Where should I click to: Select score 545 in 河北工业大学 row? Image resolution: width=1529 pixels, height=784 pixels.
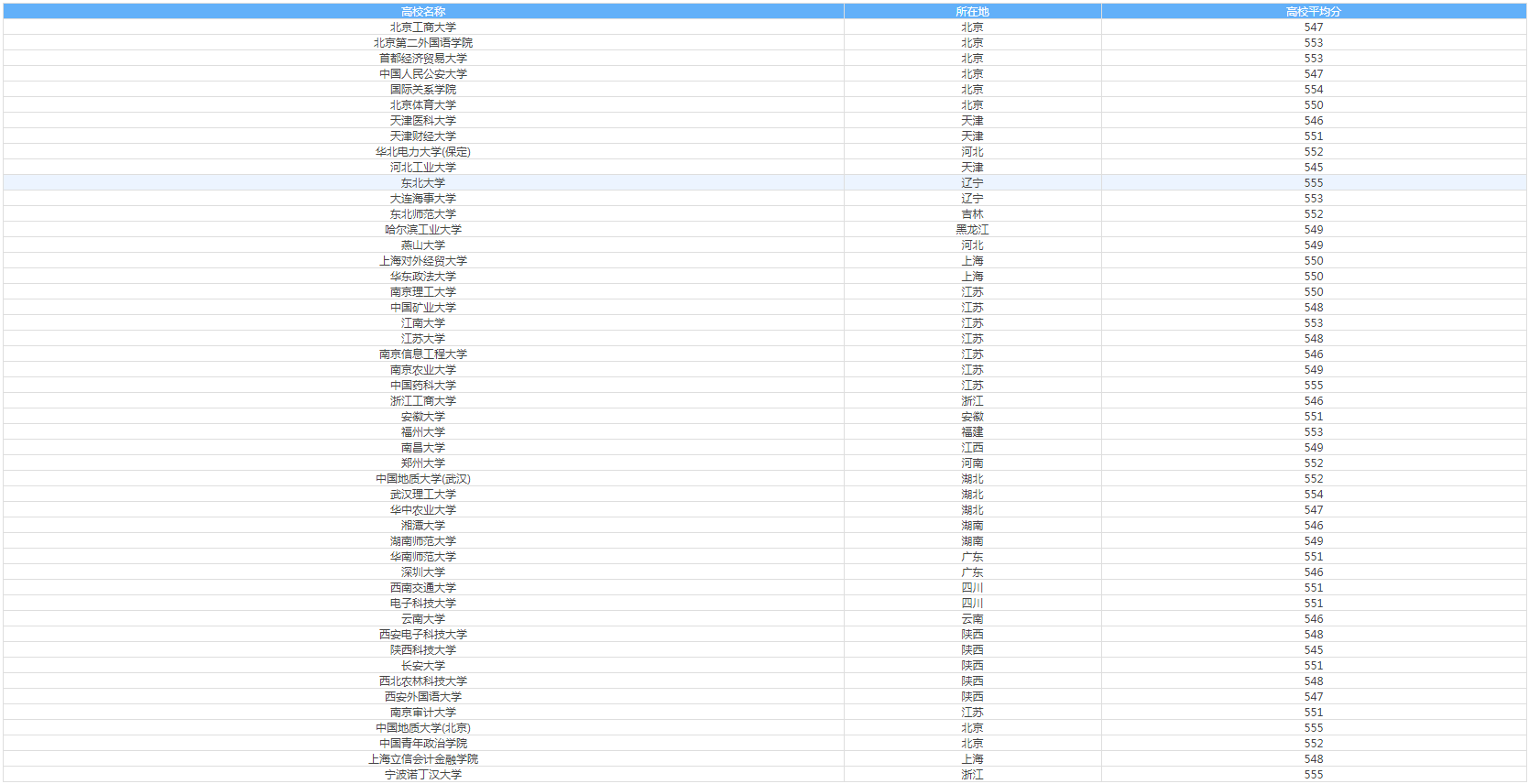tap(1314, 168)
